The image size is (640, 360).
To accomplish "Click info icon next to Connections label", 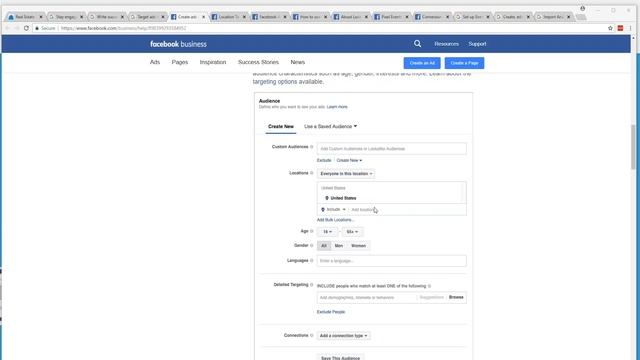I will [x=312, y=336].
